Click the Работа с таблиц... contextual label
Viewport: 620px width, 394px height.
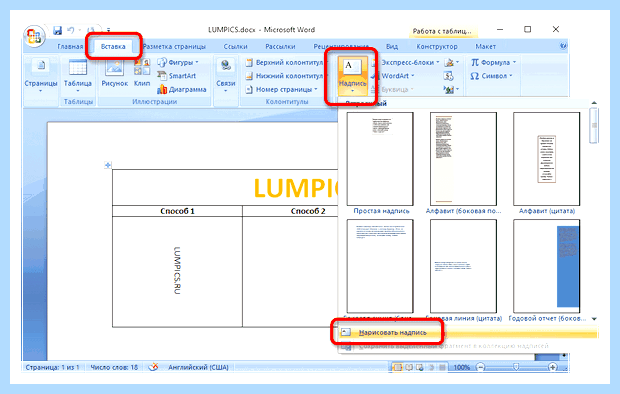tap(442, 31)
